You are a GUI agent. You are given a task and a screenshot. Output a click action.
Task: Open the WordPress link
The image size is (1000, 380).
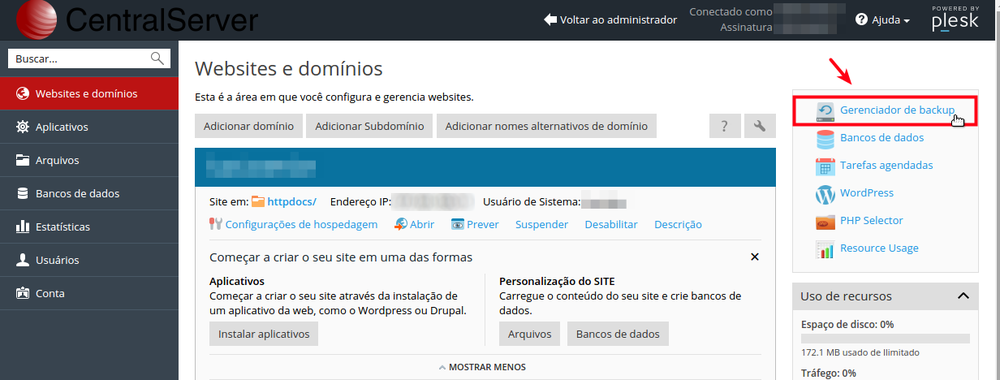867,193
